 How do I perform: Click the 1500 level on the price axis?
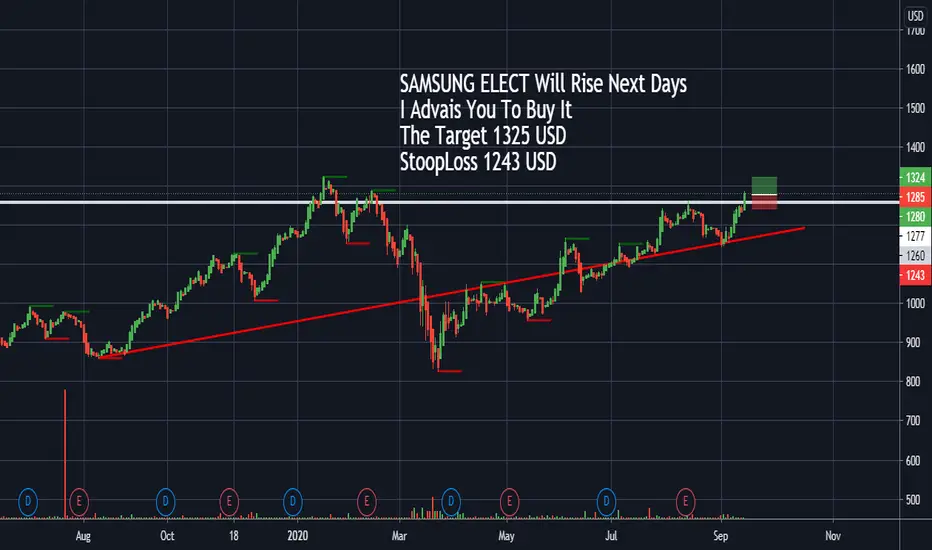pos(915,108)
